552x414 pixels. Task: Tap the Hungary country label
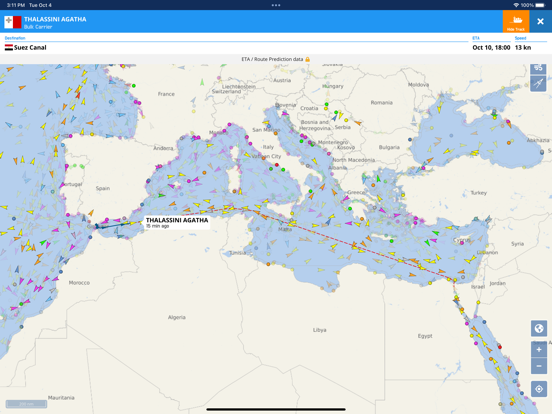(x=333, y=86)
